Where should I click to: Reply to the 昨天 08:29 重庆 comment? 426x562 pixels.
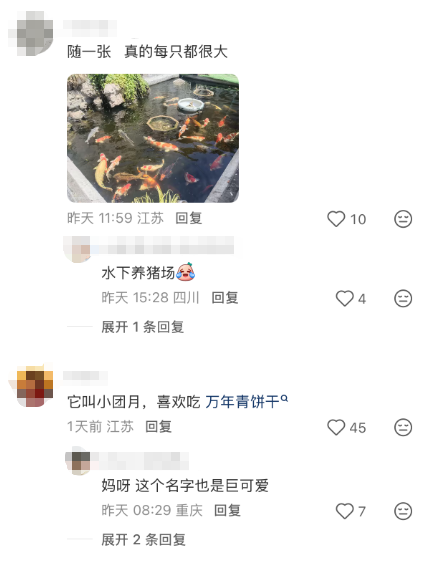(x=227, y=510)
